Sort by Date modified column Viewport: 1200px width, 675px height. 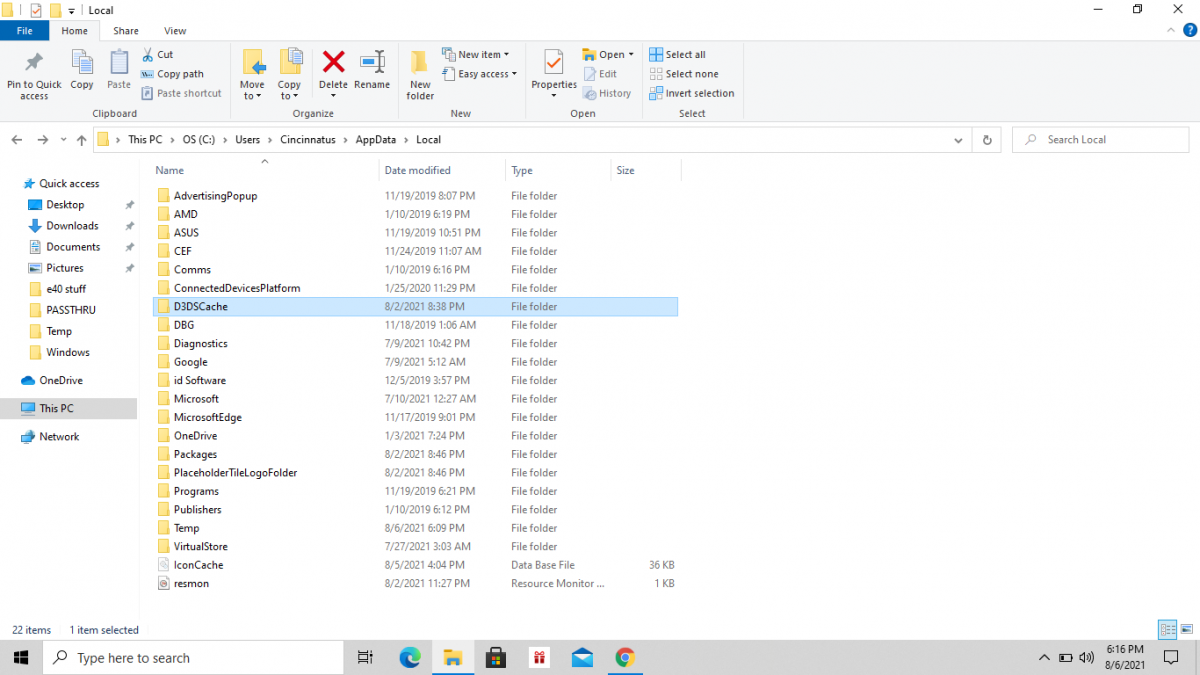tap(443, 170)
